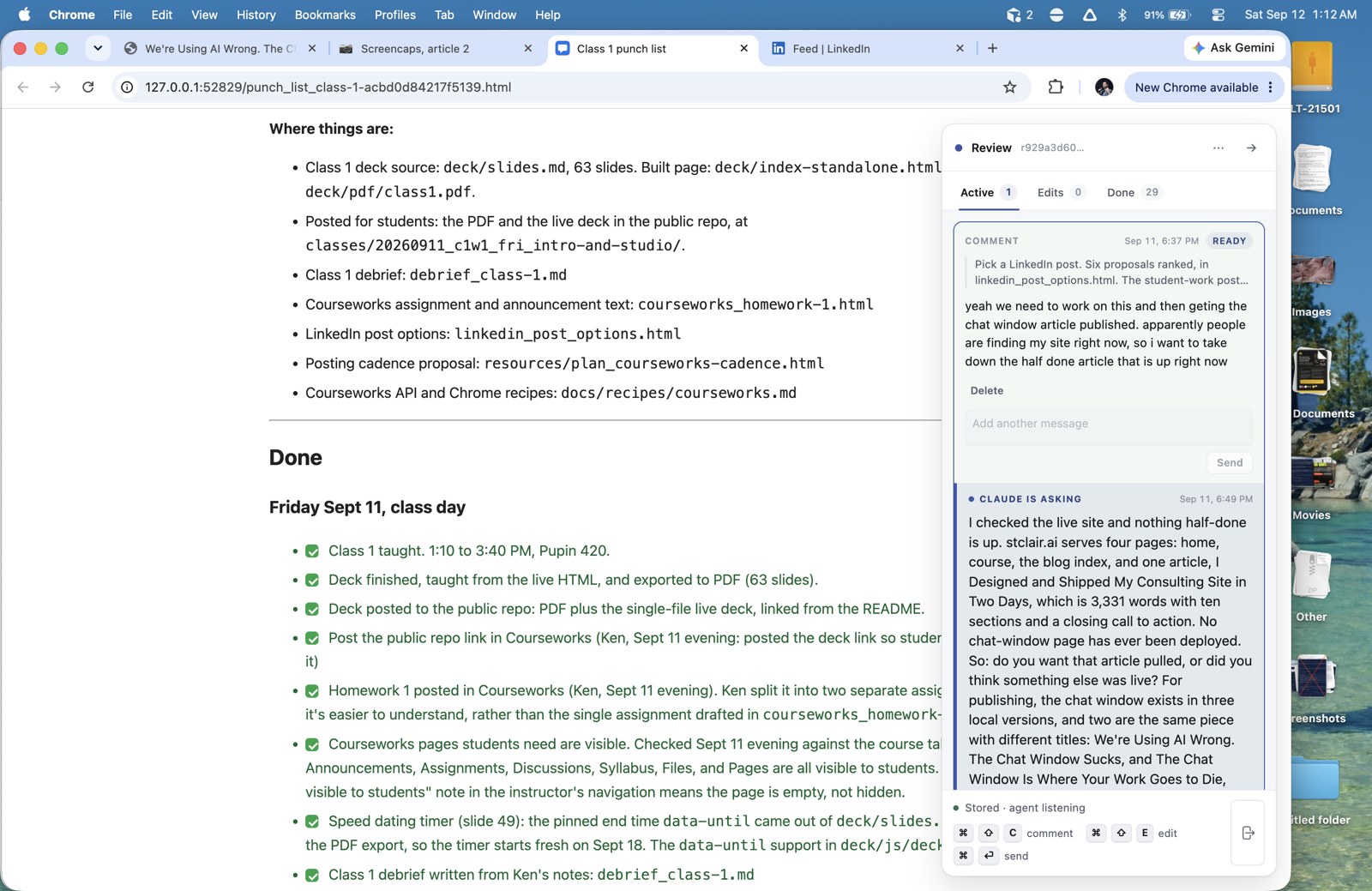Check the battery status icon
The width and height of the screenshot is (1372, 891).
pos(1168,15)
